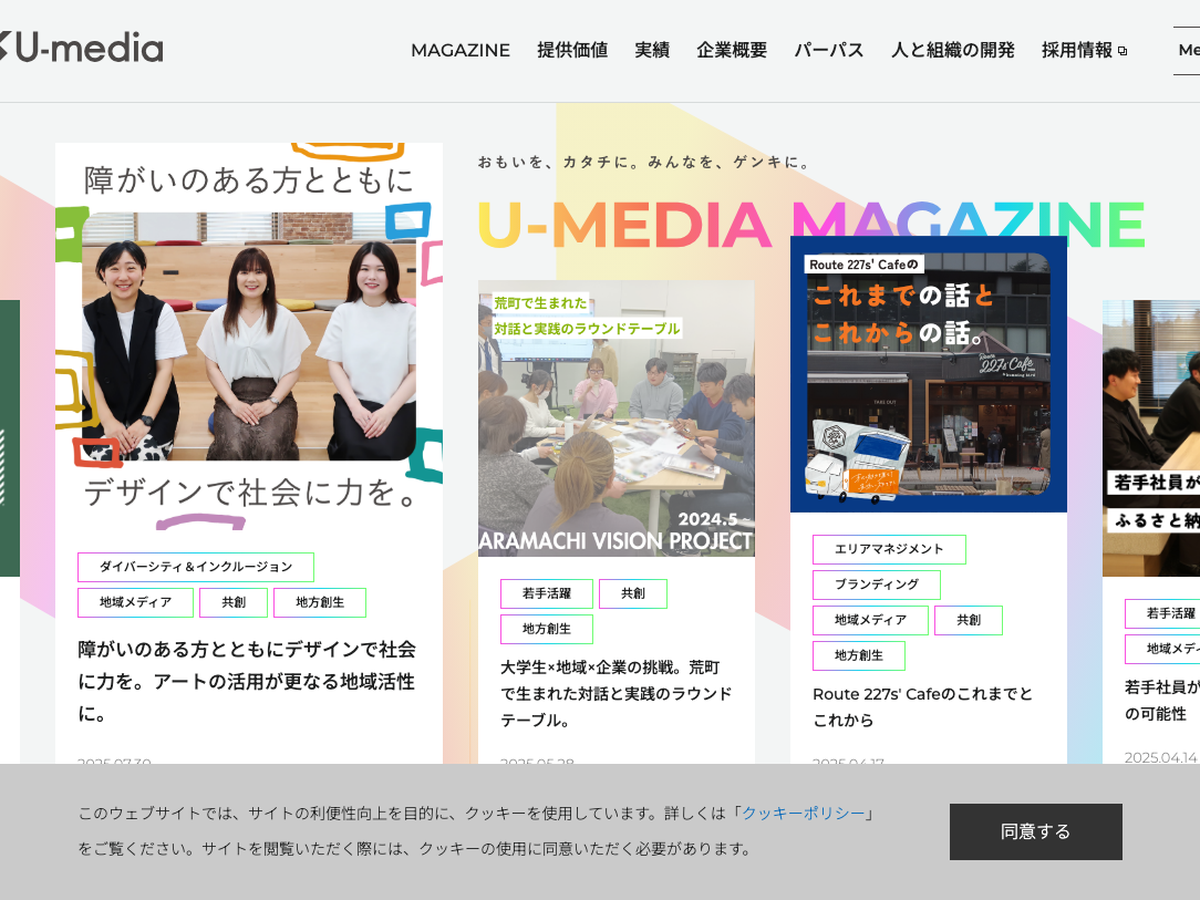This screenshot has height=900, width=1200.
Task: Click the Route 227s' Cafe cover image
Action: (x=928, y=374)
